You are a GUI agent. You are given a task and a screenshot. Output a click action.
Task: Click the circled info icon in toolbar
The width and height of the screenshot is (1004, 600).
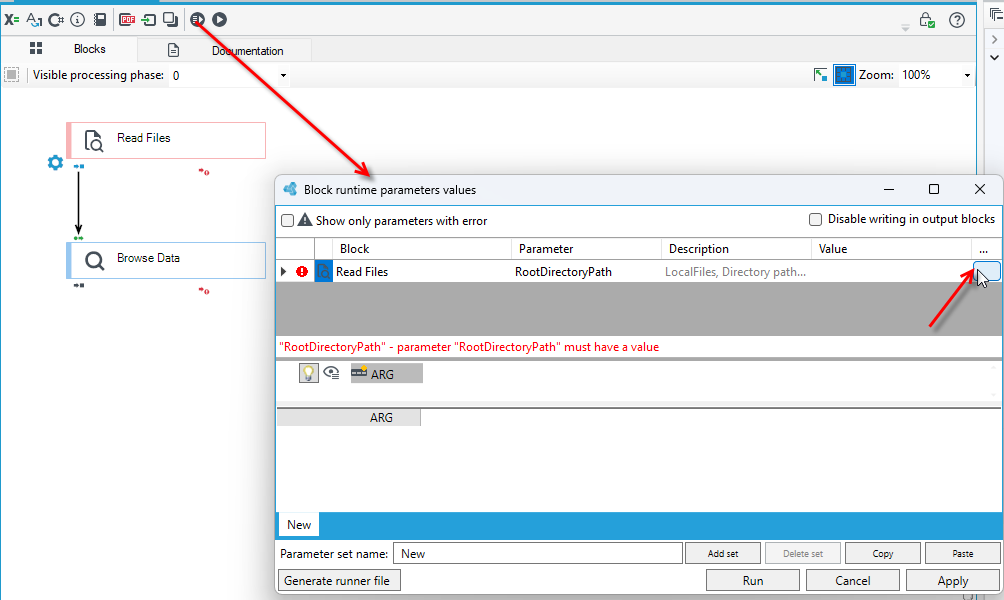tap(77, 20)
